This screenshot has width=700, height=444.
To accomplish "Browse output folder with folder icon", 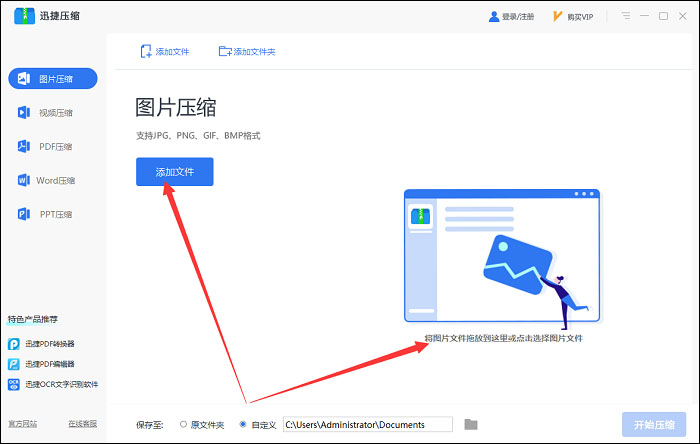I will 471,424.
